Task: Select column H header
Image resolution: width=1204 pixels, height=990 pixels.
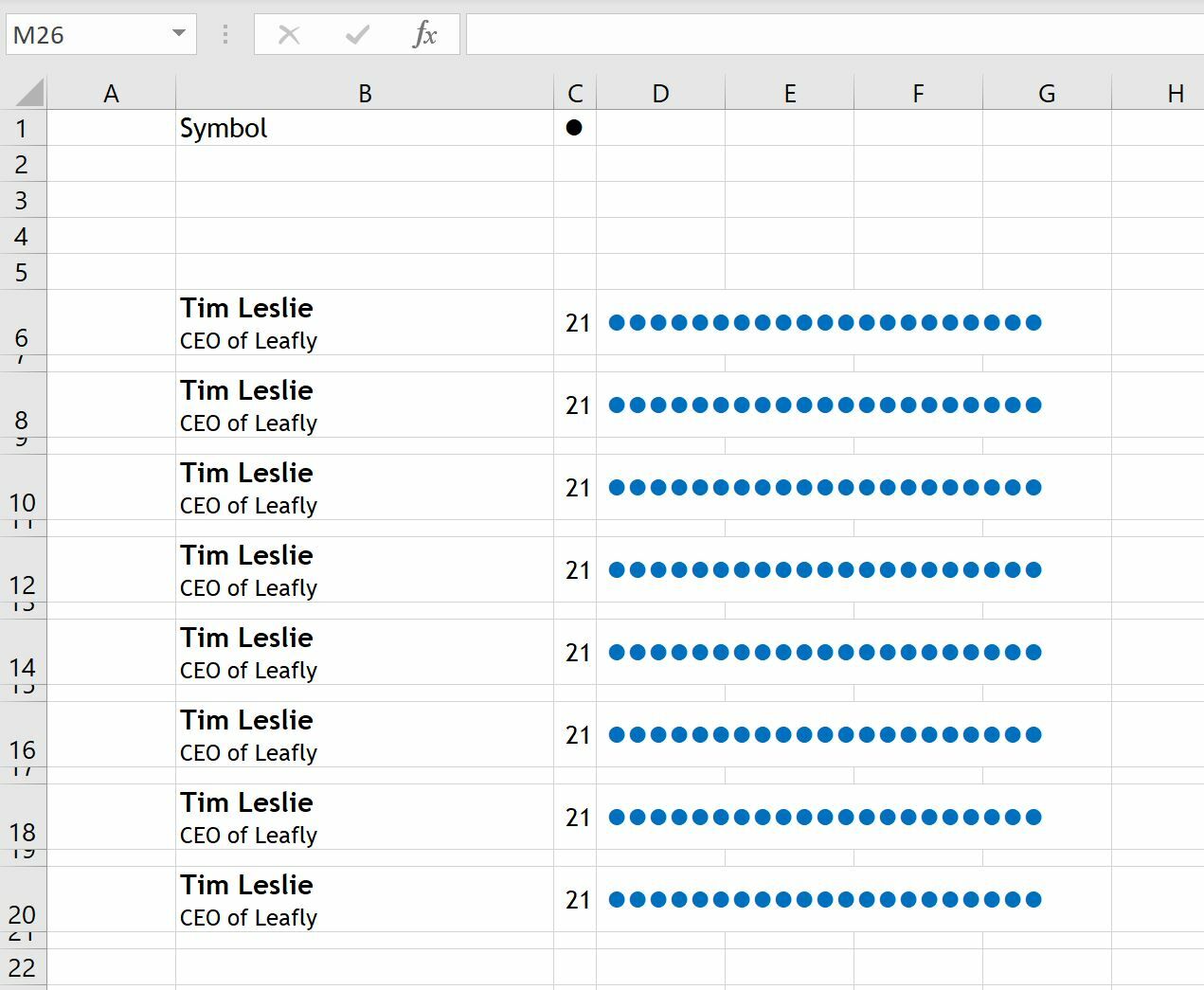Action: click(1175, 92)
